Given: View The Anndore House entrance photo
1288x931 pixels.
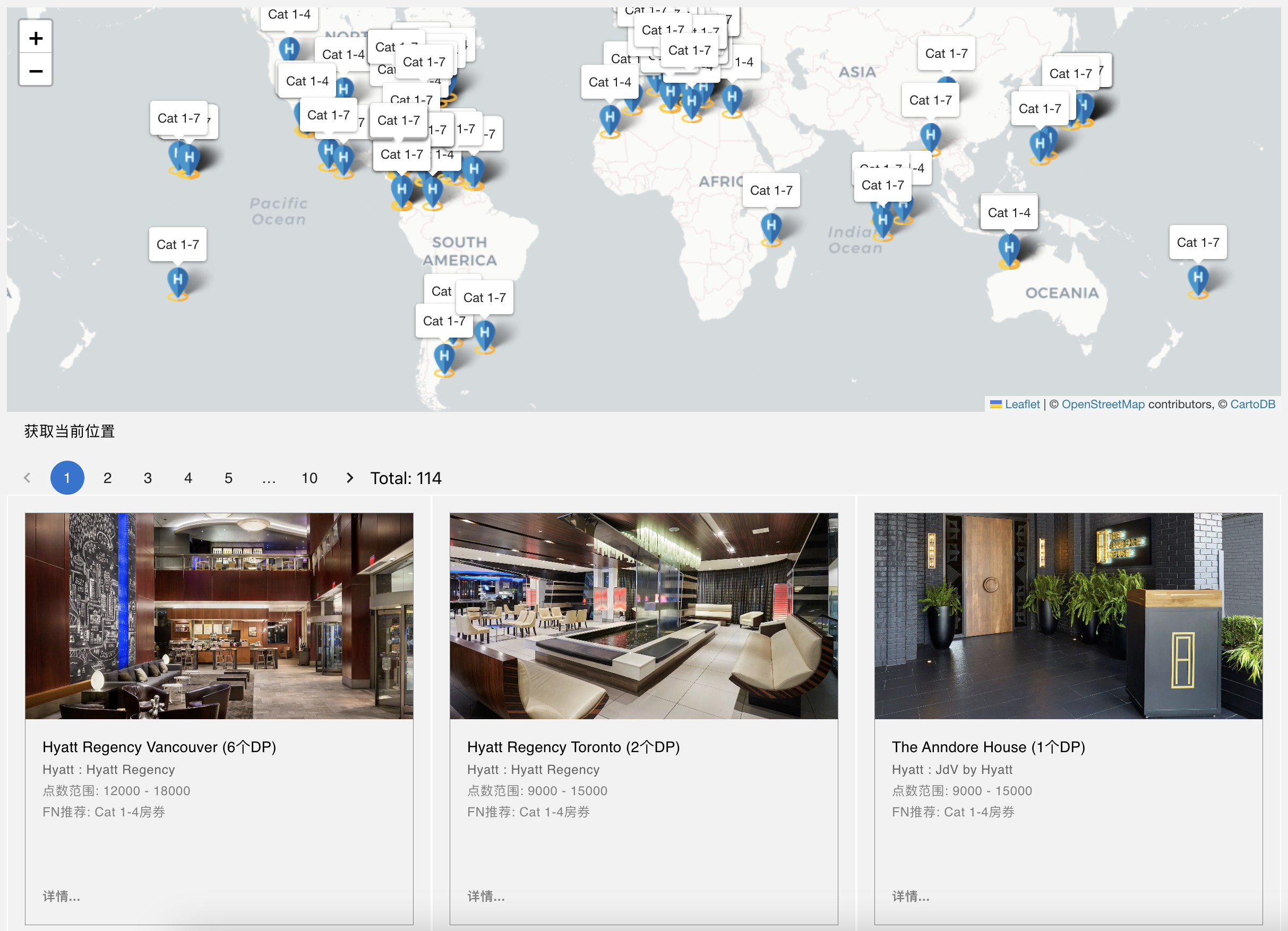Looking at the screenshot, I should [x=1069, y=616].
